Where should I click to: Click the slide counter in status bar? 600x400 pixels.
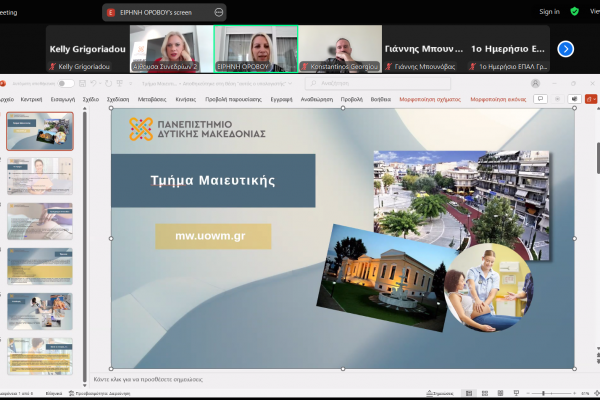coord(16,393)
